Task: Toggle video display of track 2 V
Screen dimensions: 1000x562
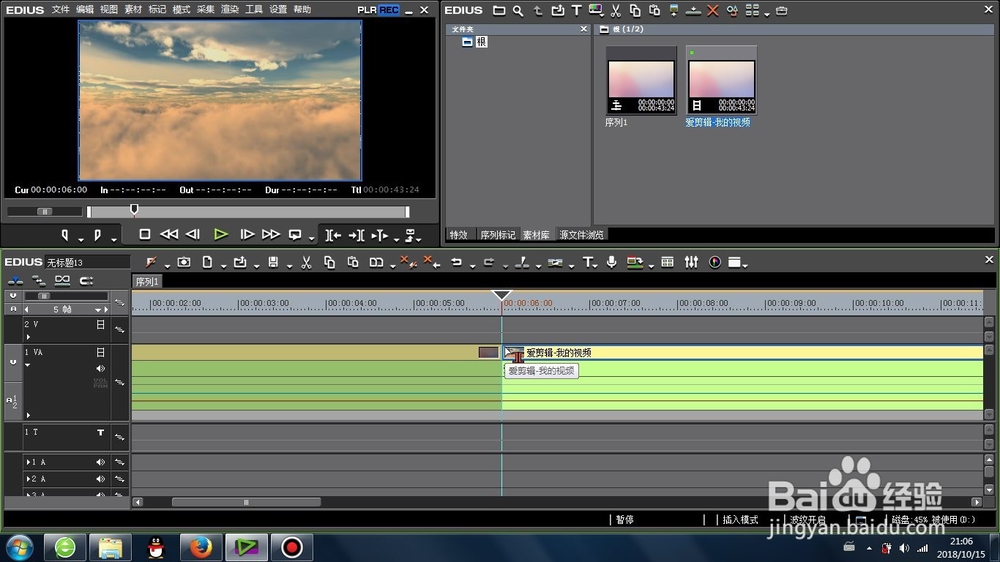Action: click(x=100, y=325)
